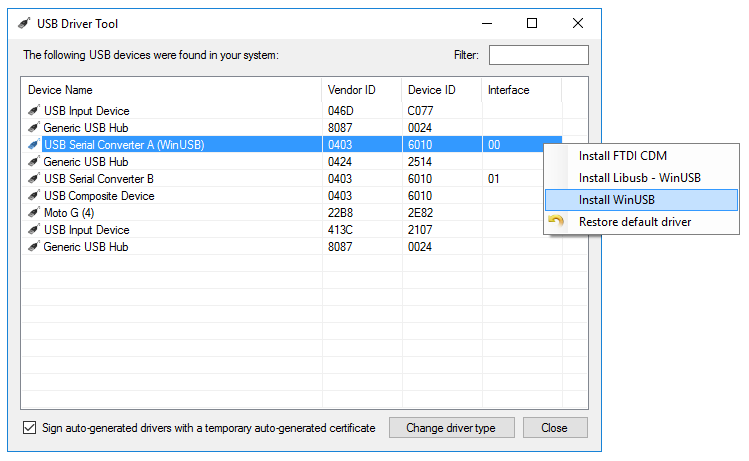Image resolution: width=749 pixels, height=461 pixels.
Task: Toggle the sign auto-generated drivers checkbox
Action: coord(29,428)
